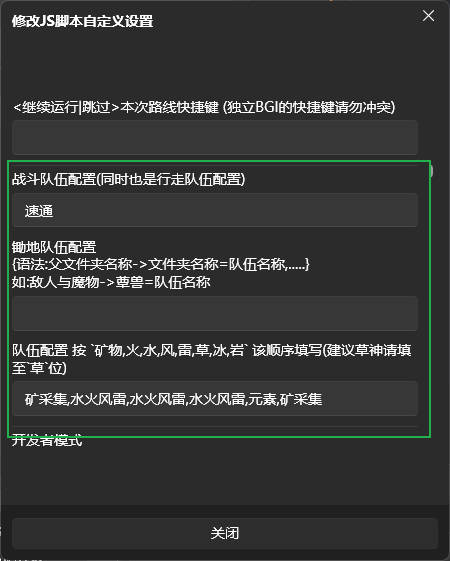Place cursor on the 元素 entry in team list
The image size is (450, 561).
pos(262,399)
